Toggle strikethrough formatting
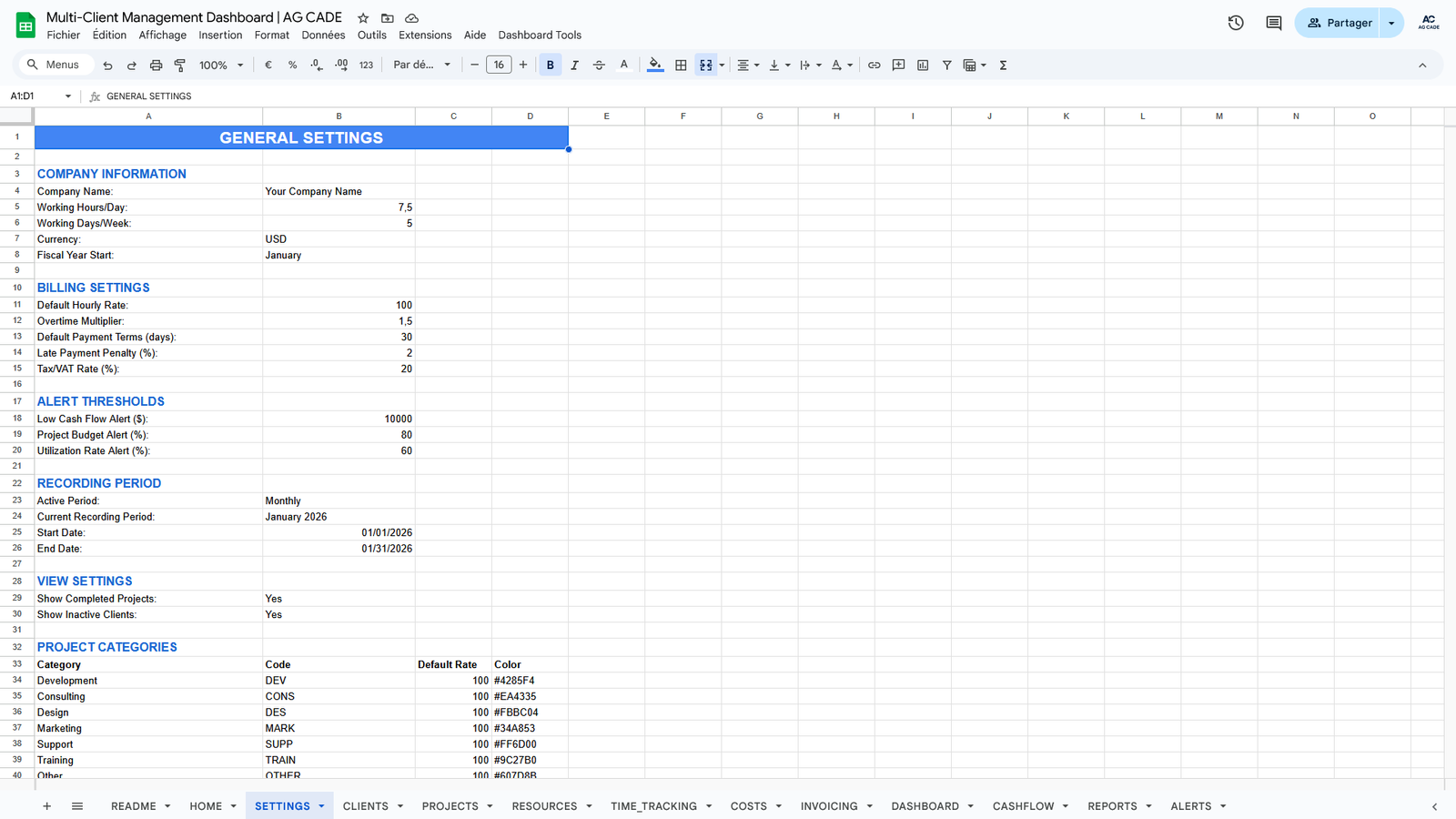Screen dimensions: 1456x819 pyautogui.click(x=599, y=66)
